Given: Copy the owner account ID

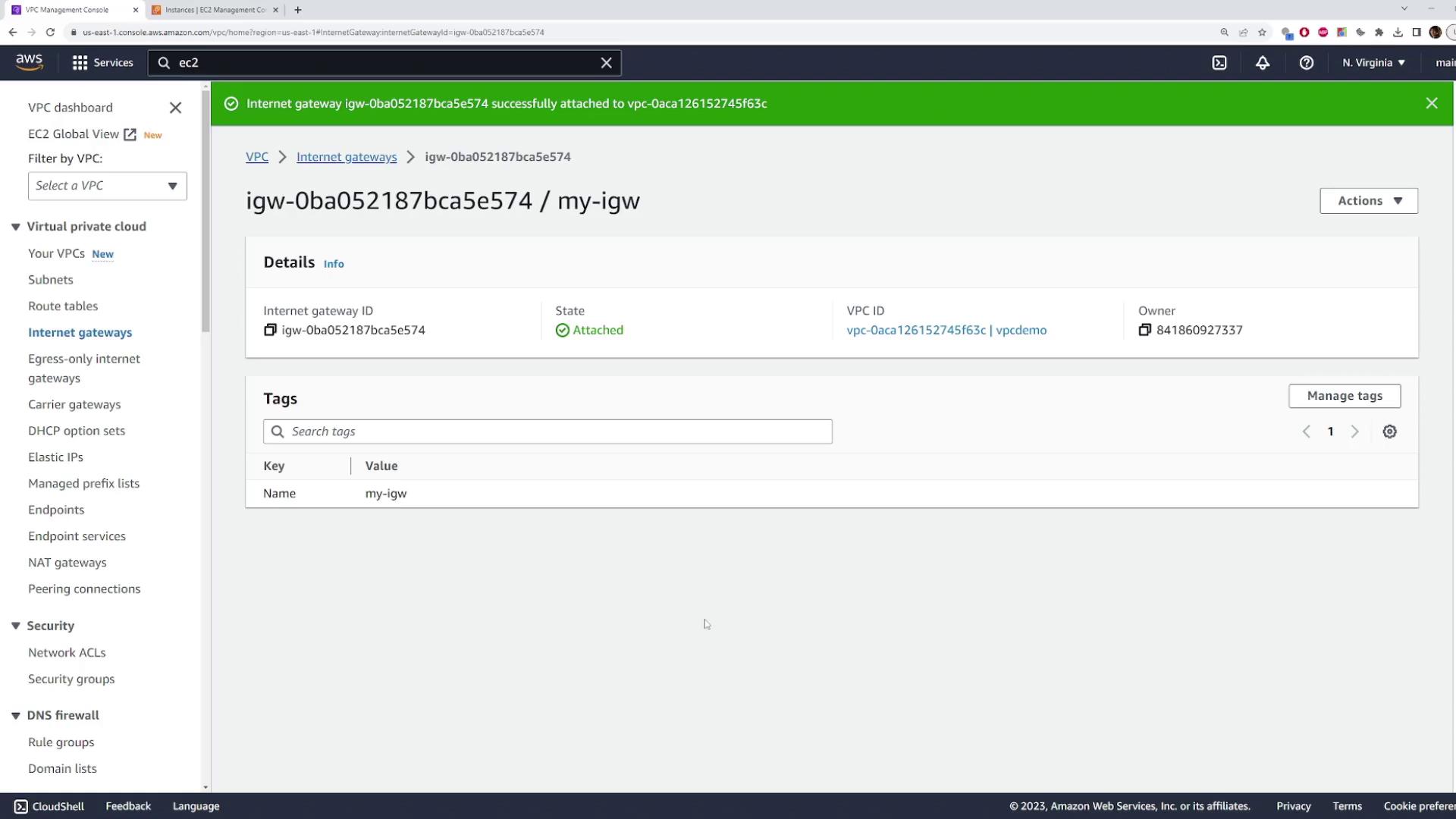Looking at the screenshot, I should 1144,330.
